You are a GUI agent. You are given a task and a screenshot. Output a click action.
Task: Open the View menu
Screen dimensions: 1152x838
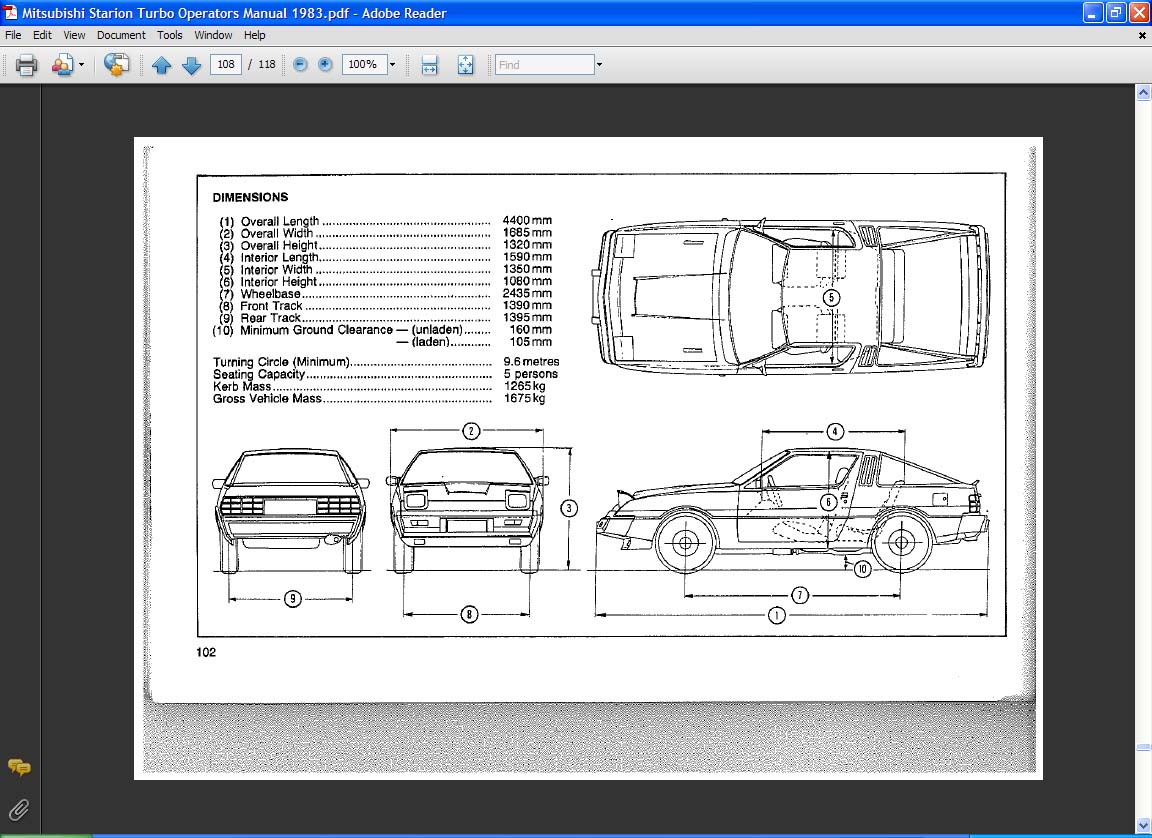pyautogui.click(x=73, y=35)
